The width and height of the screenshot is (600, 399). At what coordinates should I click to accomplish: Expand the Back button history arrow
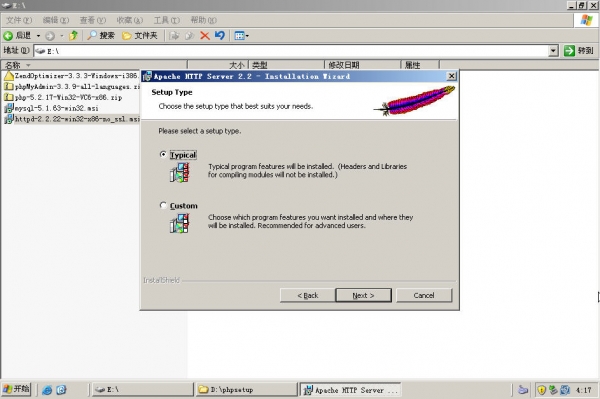(38, 36)
